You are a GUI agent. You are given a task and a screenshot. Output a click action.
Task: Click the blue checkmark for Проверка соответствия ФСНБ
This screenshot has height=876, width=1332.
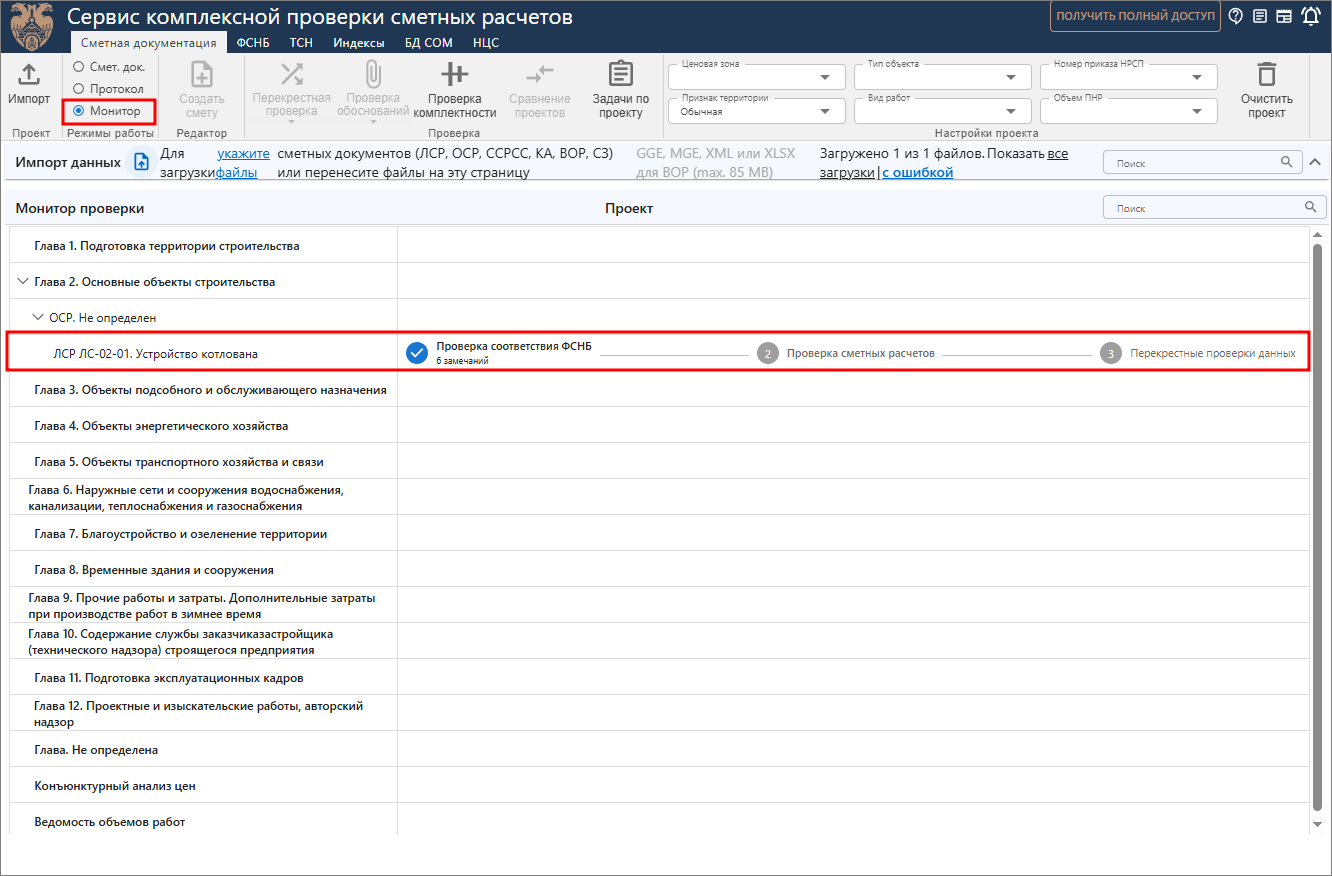[x=417, y=353]
